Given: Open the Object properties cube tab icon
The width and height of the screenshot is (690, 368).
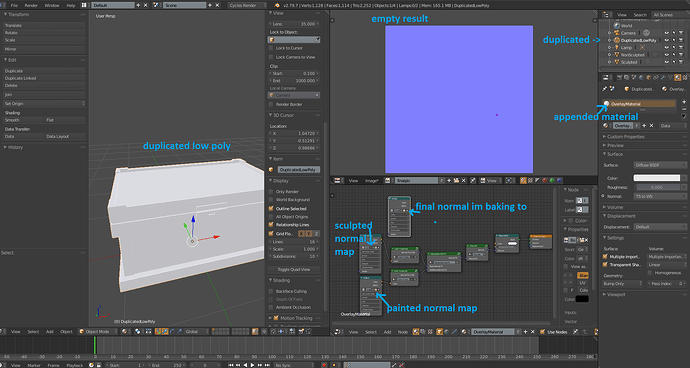Looking at the screenshot, I should (x=648, y=77).
